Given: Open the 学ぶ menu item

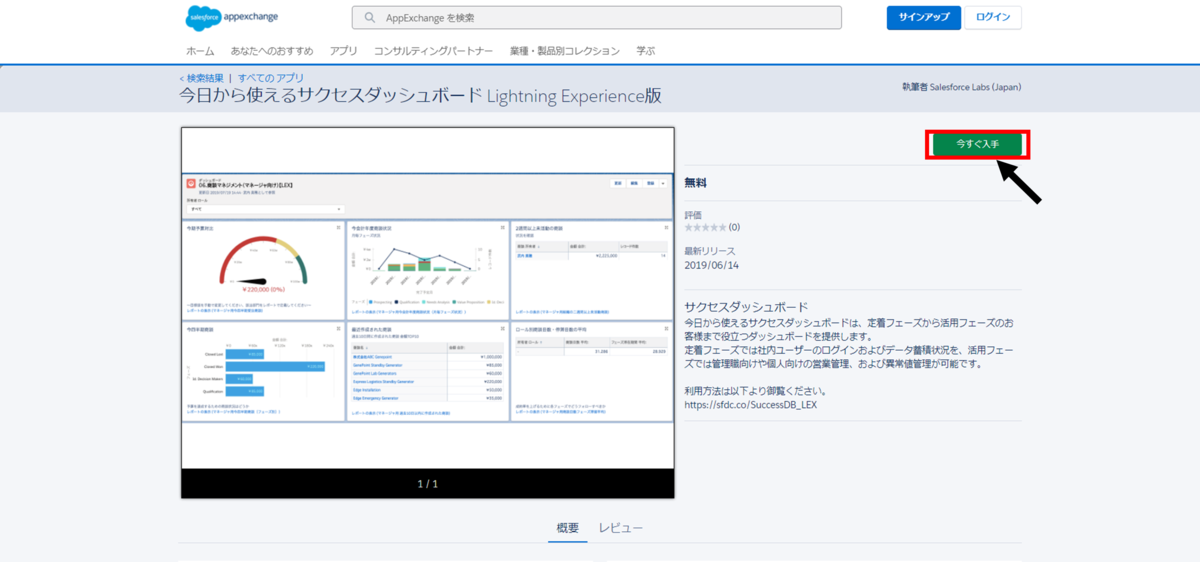Looking at the screenshot, I should click(646, 51).
